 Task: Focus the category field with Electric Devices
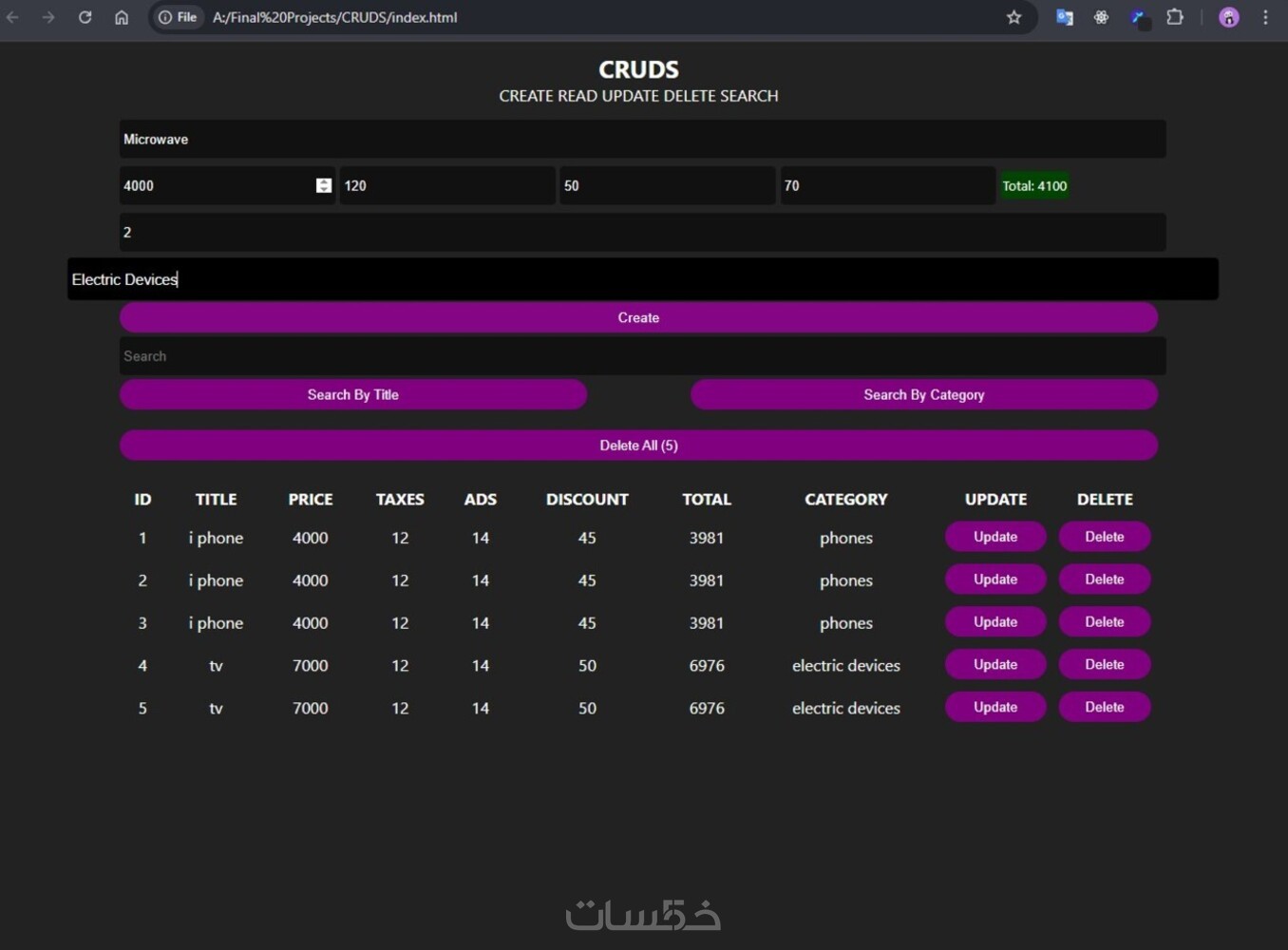point(642,279)
